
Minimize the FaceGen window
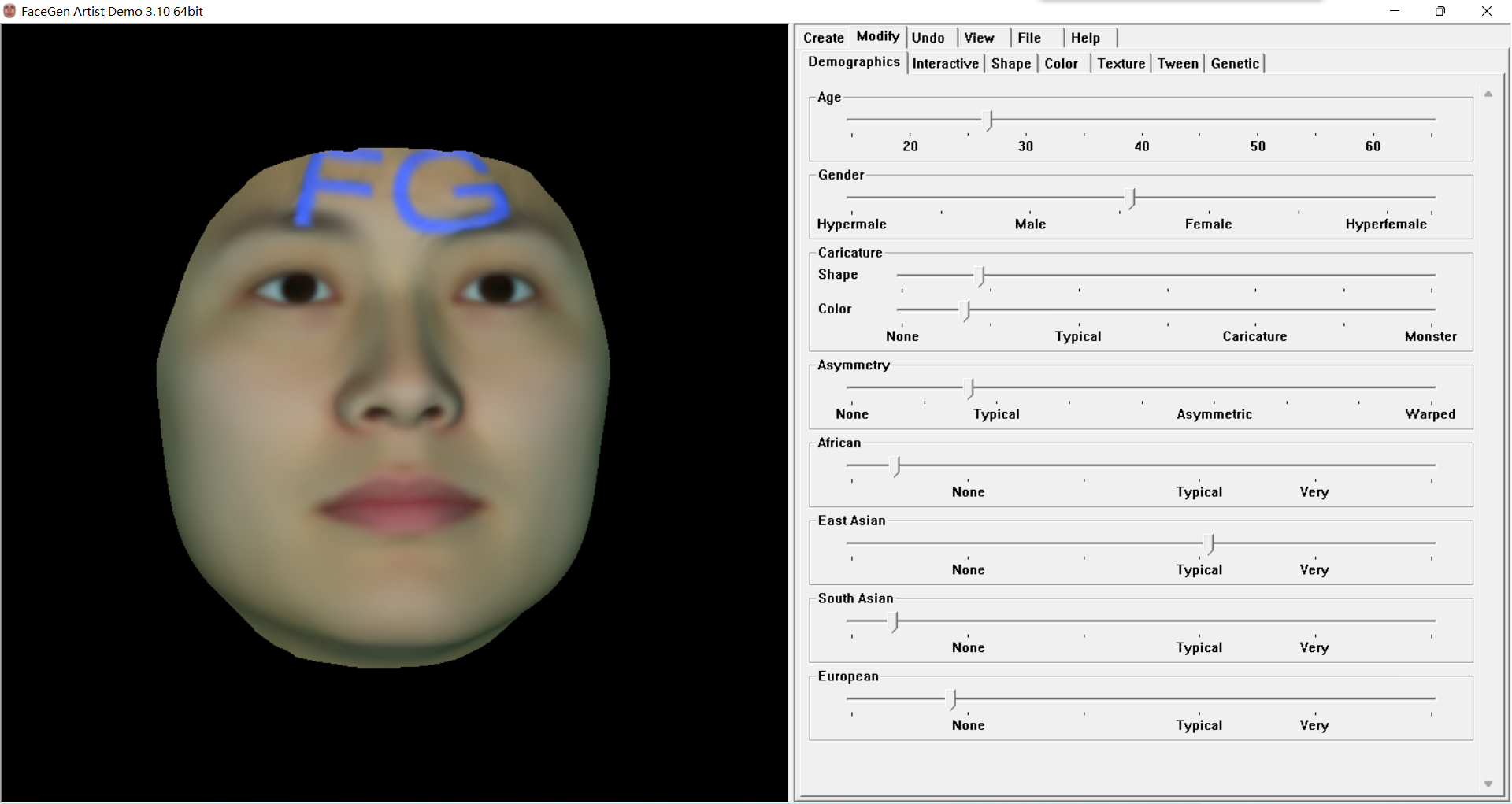[1395, 11]
